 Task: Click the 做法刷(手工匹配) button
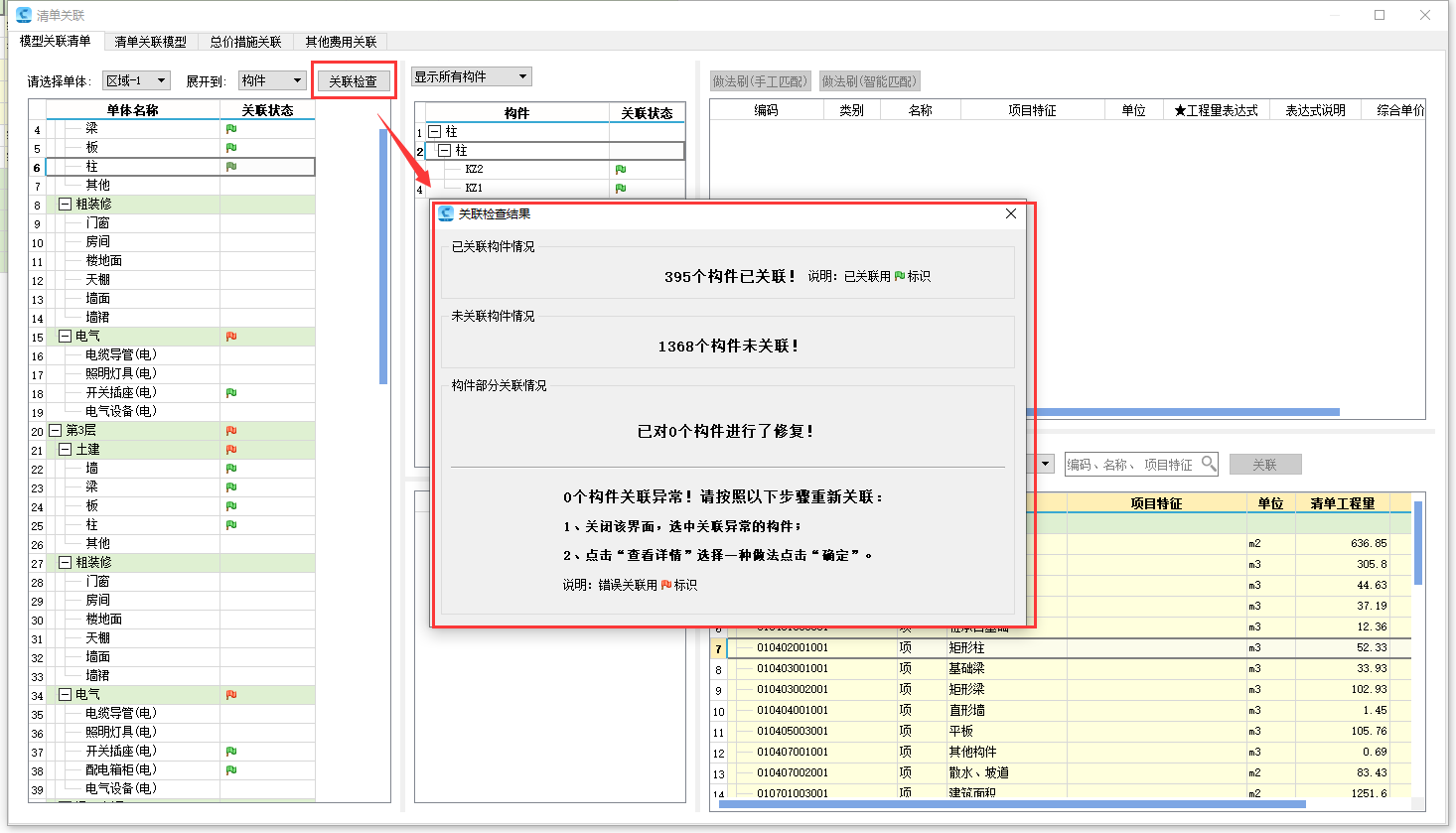(x=761, y=81)
